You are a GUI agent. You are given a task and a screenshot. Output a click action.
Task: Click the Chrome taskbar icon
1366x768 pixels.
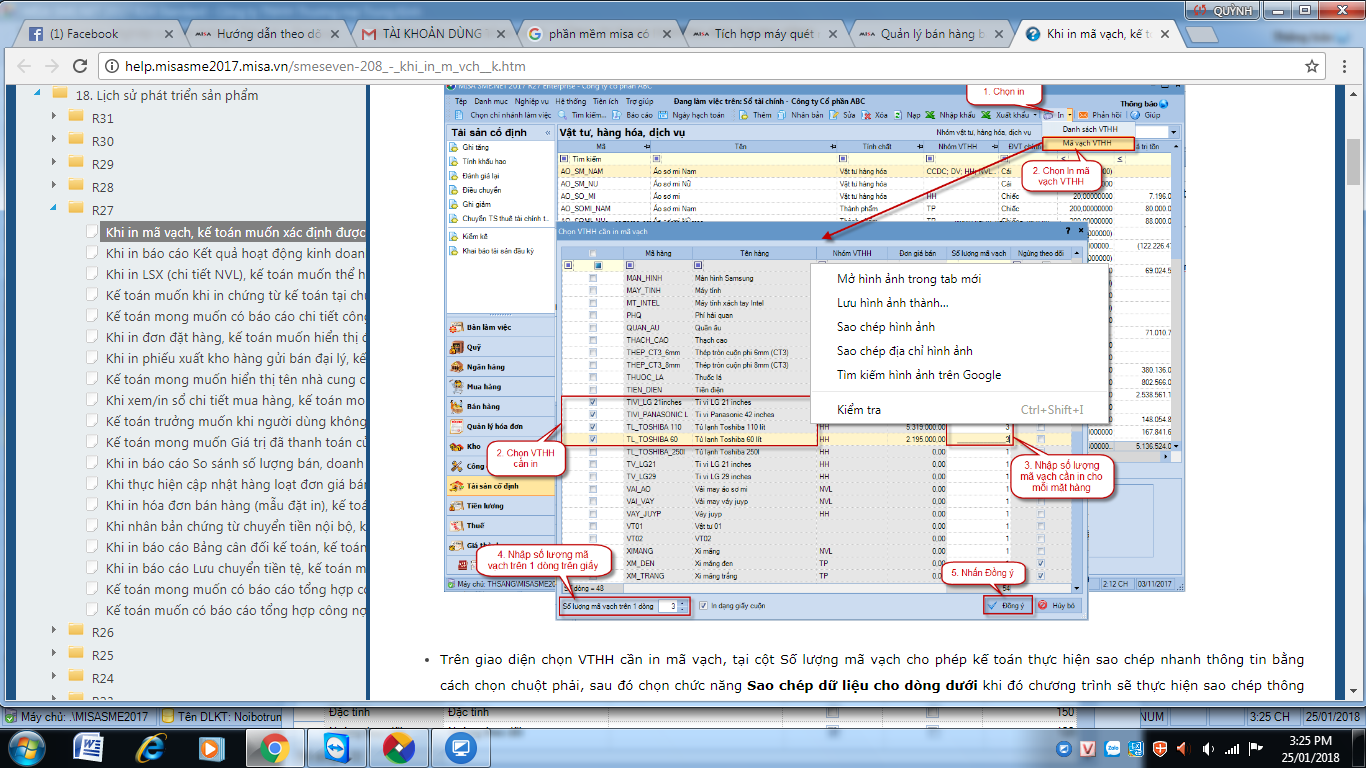click(273, 747)
